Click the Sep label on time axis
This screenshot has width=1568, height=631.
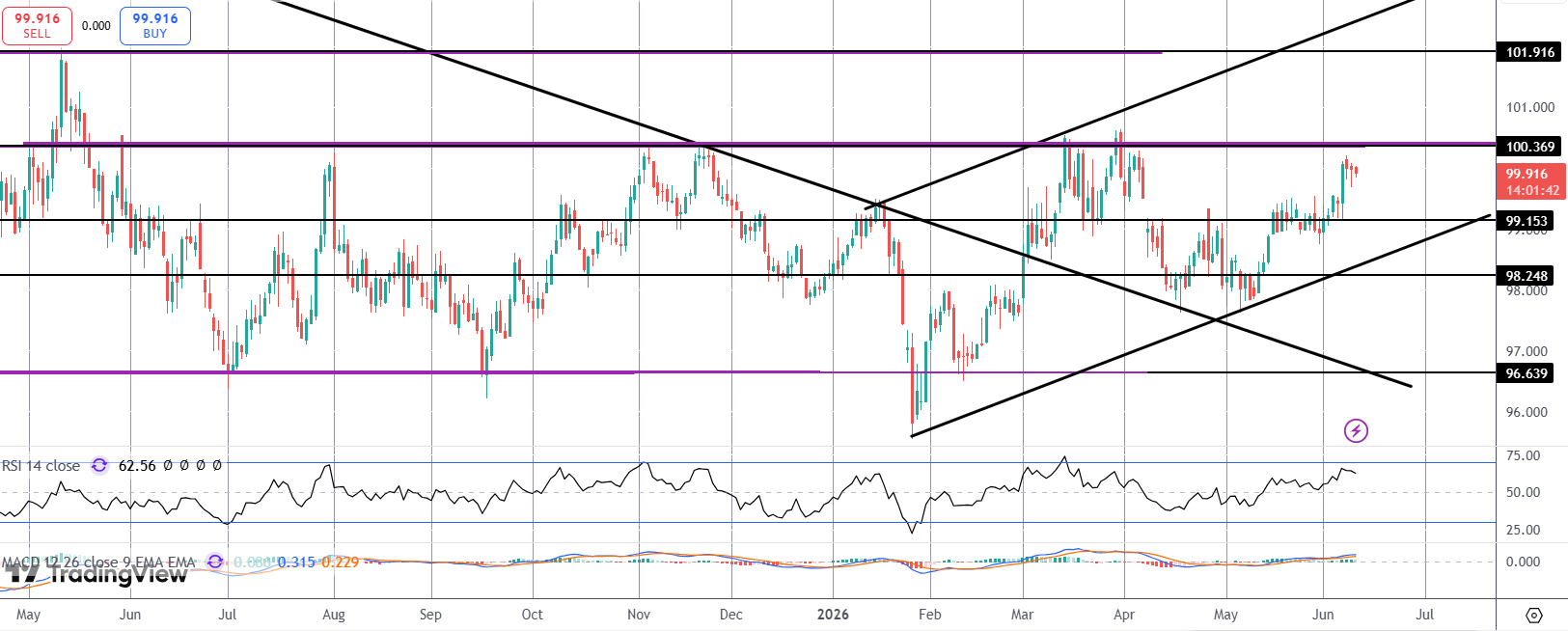[x=430, y=615]
